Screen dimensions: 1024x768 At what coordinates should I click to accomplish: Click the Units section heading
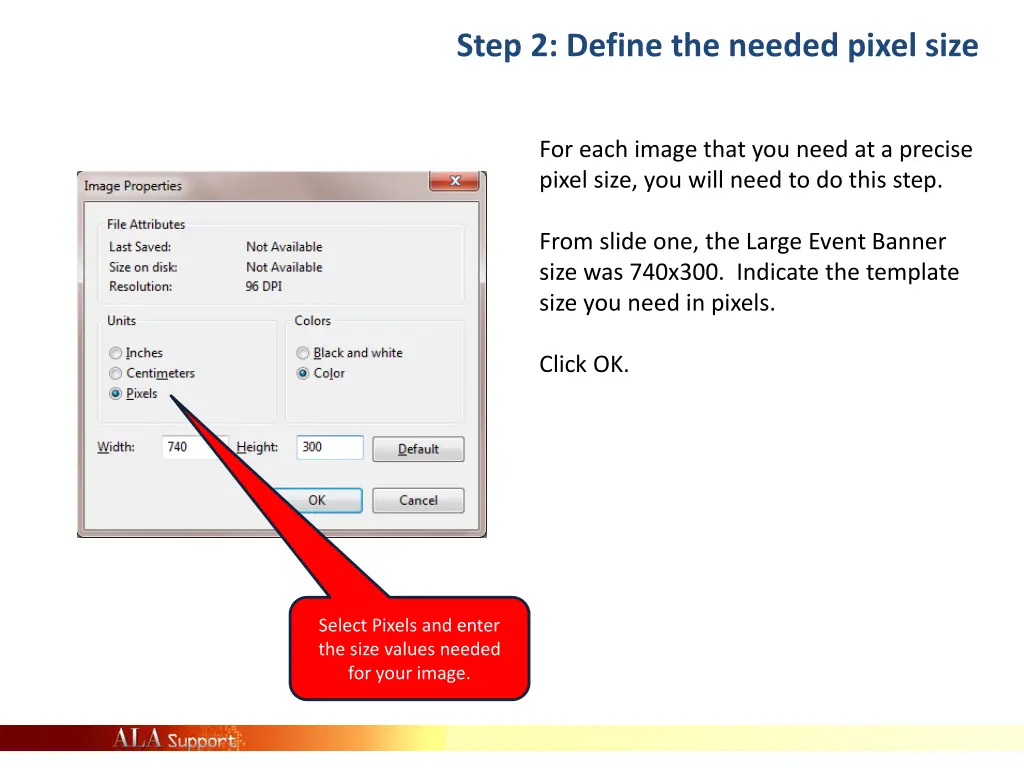tap(121, 320)
